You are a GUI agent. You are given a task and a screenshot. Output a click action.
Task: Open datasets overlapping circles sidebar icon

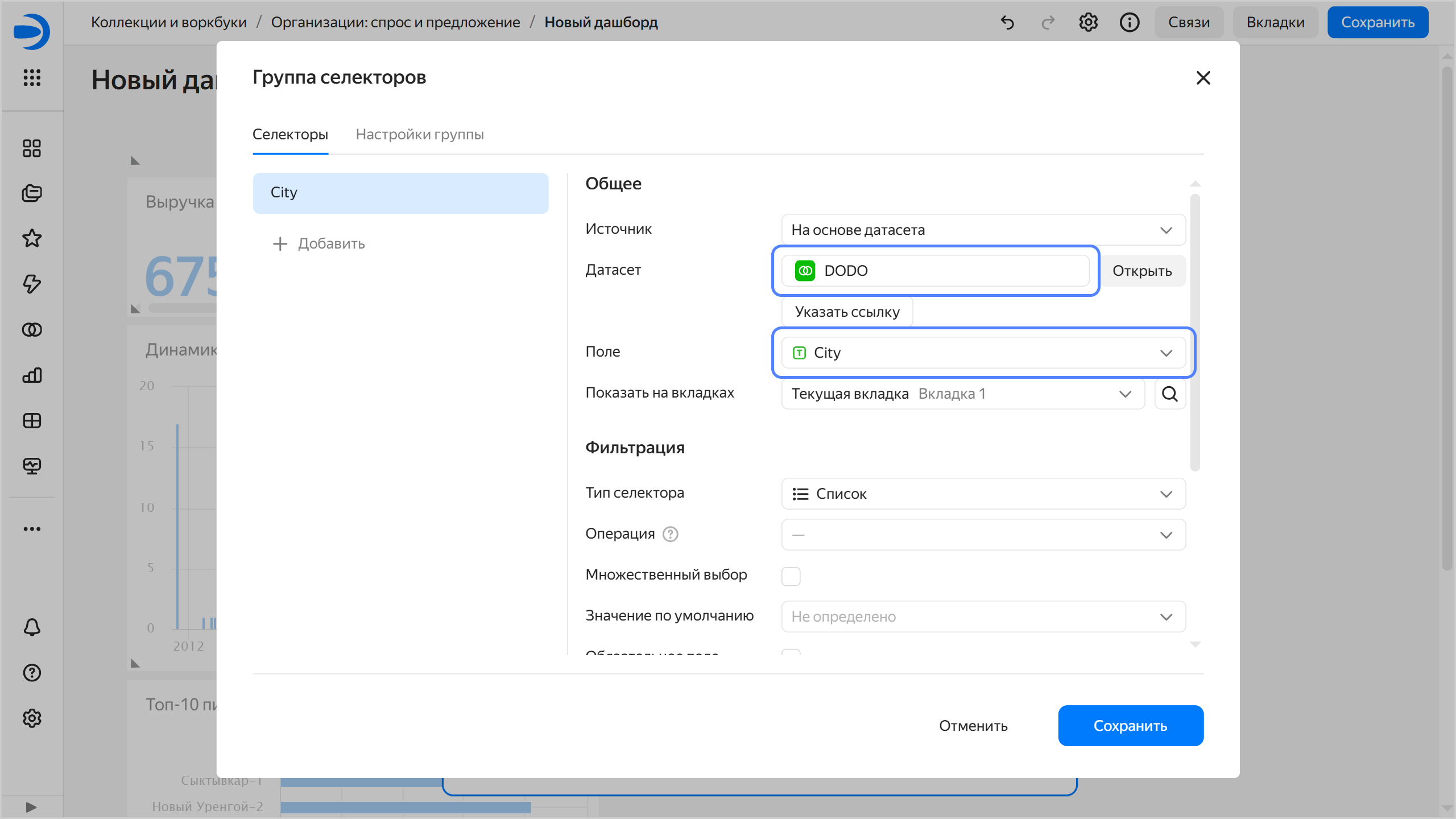click(x=32, y=329)
